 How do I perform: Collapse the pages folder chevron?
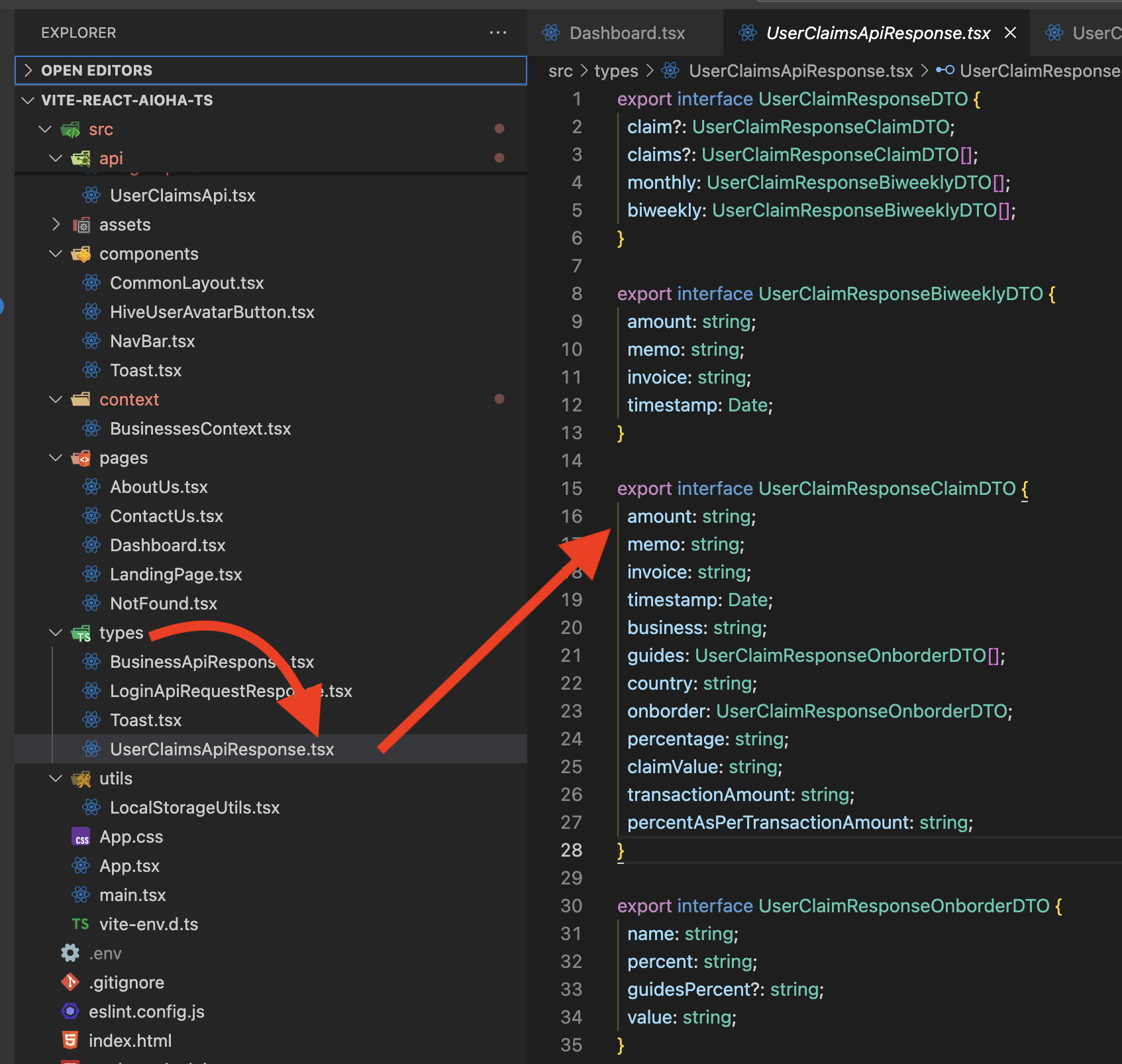click(56, 458)
